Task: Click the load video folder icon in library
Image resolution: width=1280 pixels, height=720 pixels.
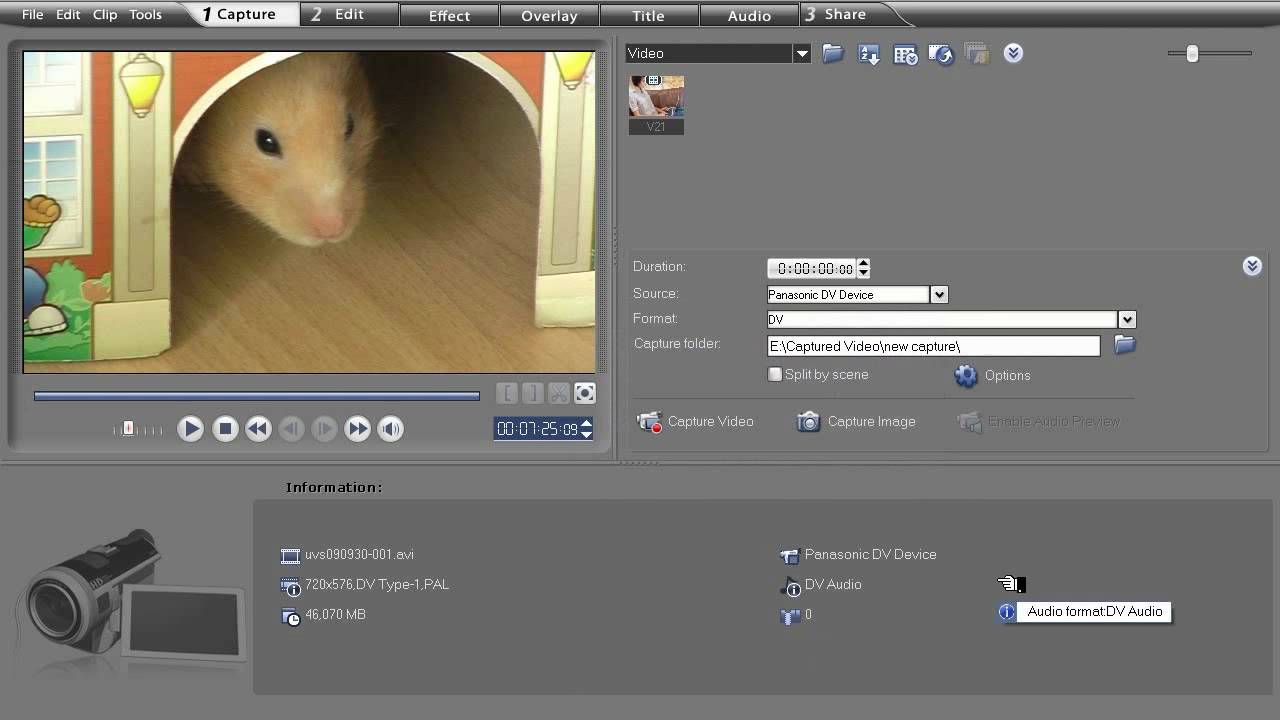Action: 833,54
